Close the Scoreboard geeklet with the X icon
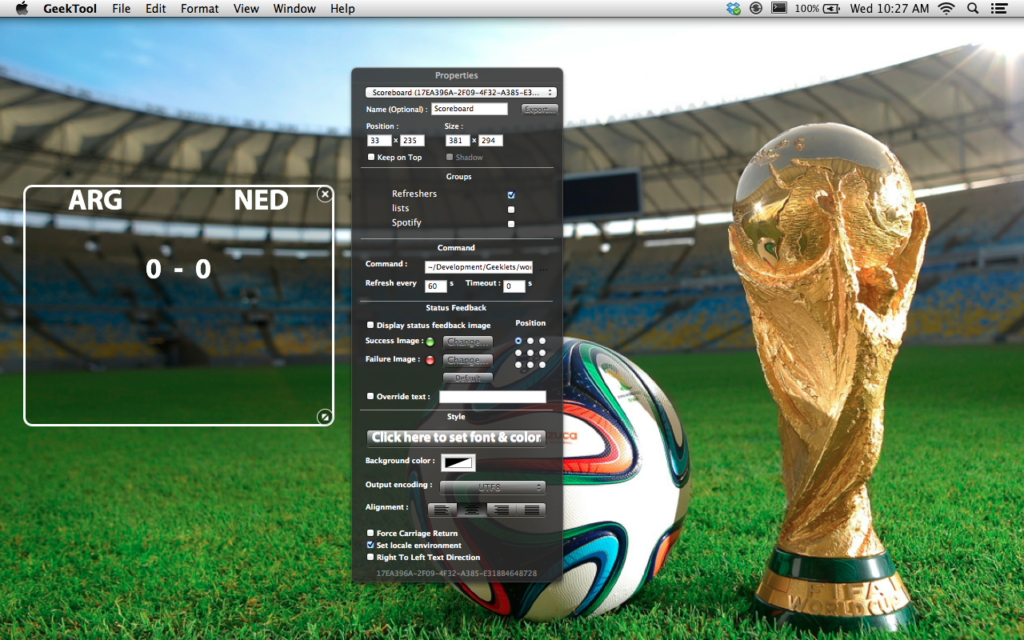The width and height of the screenshot is (1024, 640). pyautogui.click(x=324, y=194)
